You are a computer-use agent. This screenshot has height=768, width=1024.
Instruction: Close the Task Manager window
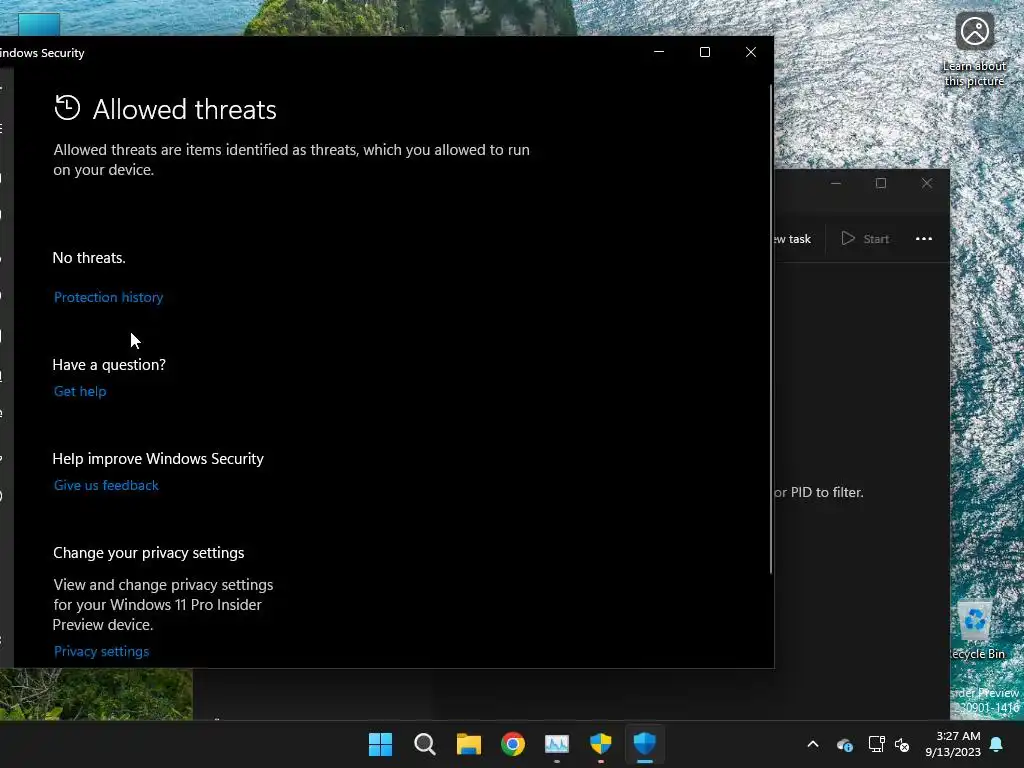[927, 184]
